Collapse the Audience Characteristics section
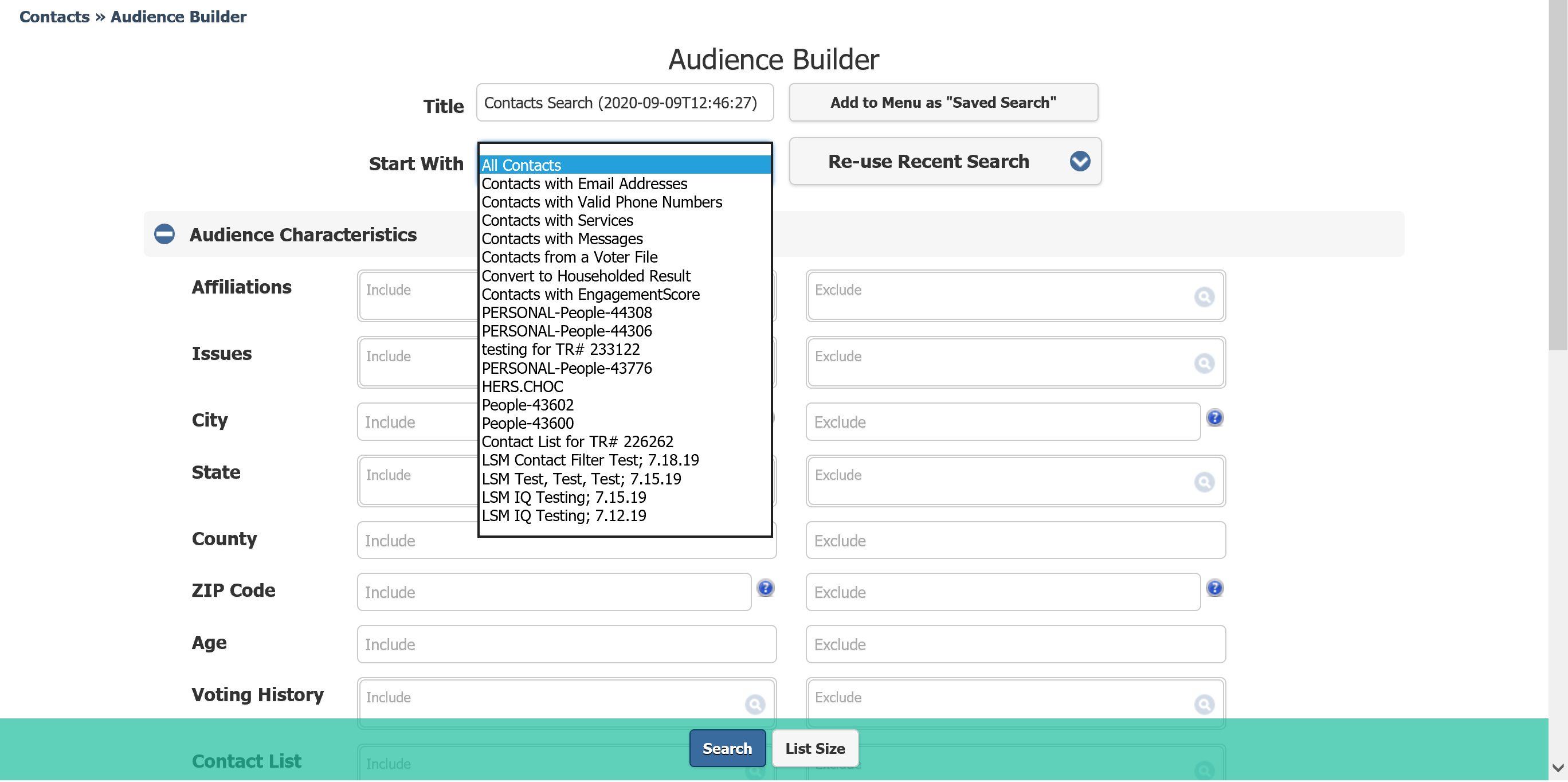1568x782 pixels. (x=164, y=234)
